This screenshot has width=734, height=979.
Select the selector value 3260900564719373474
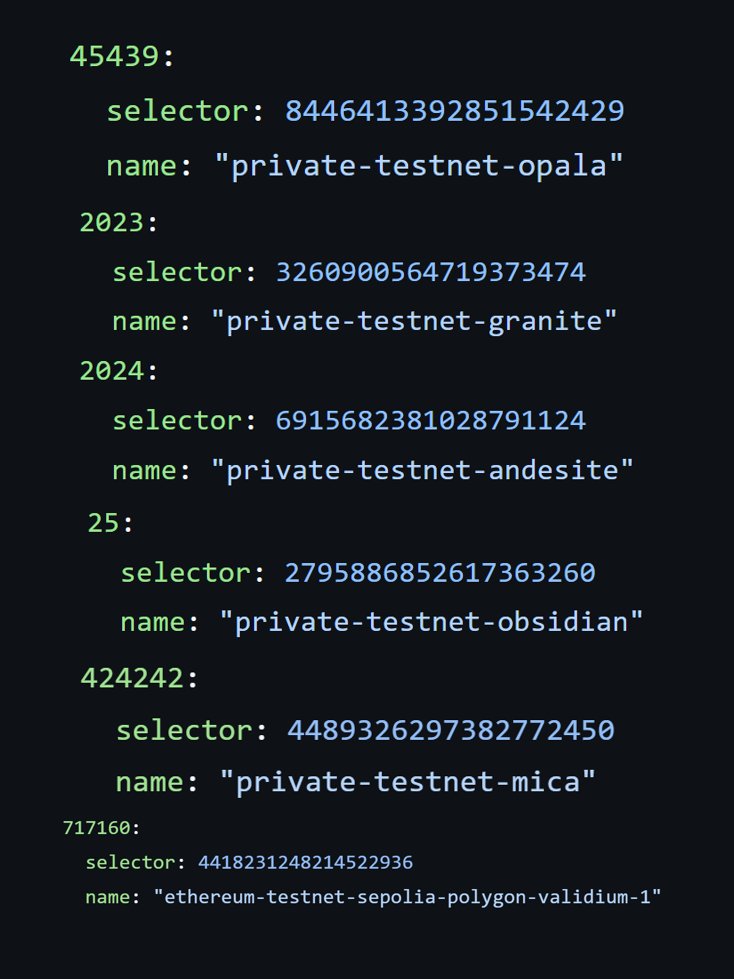tap(431, 272)
